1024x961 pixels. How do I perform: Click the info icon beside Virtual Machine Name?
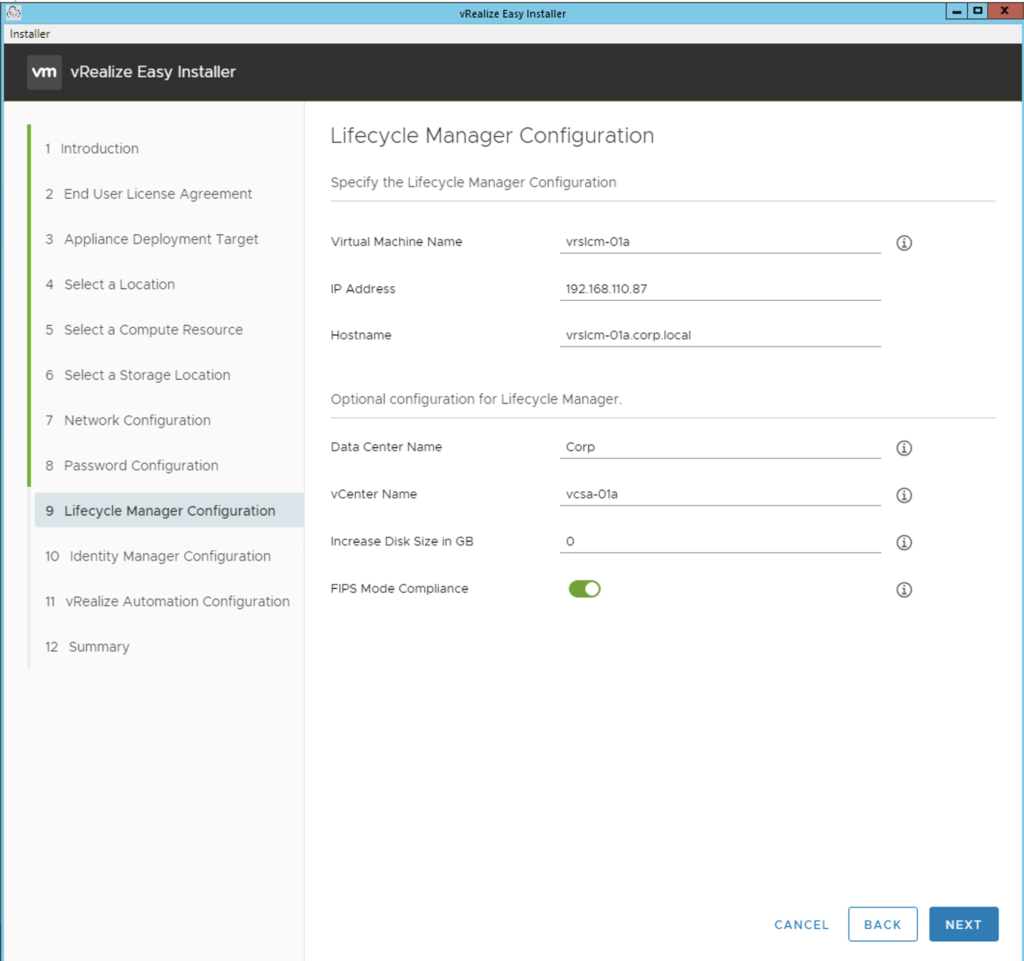point(904,243)
